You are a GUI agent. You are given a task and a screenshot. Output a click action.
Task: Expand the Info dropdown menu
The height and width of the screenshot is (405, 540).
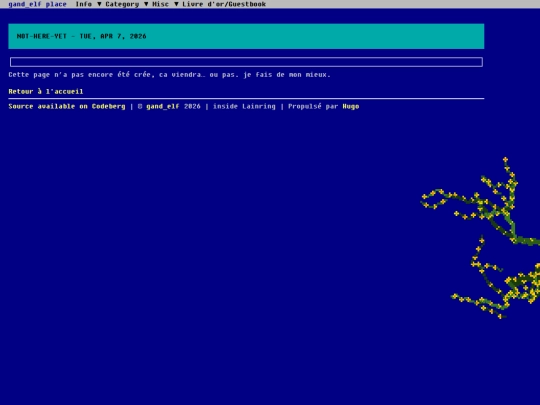pyautogui.click(x=89, y=4)
